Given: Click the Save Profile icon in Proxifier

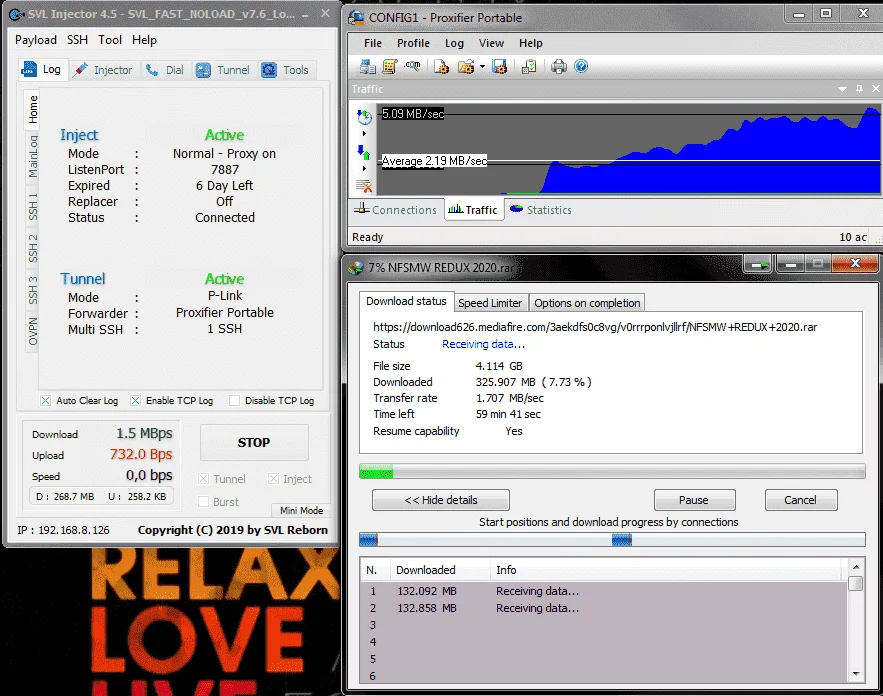Looking at the screenshot, I should pyautogui.click(x=500, y=66).
